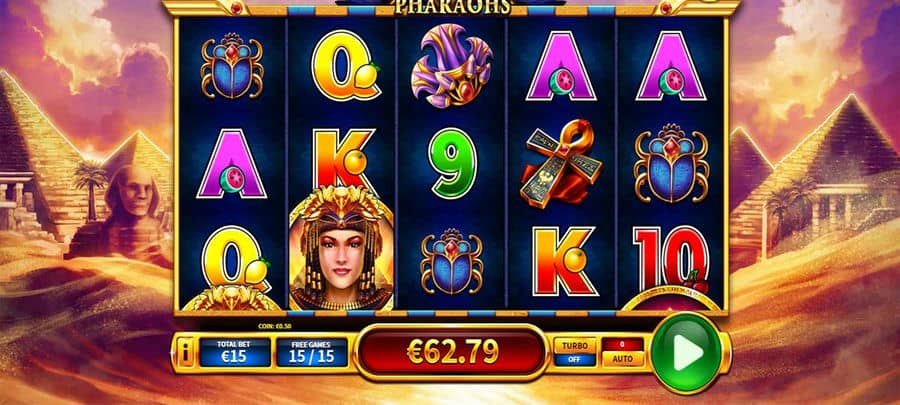
Task: Click the €62.79 win display
Action: pos(452,352)
